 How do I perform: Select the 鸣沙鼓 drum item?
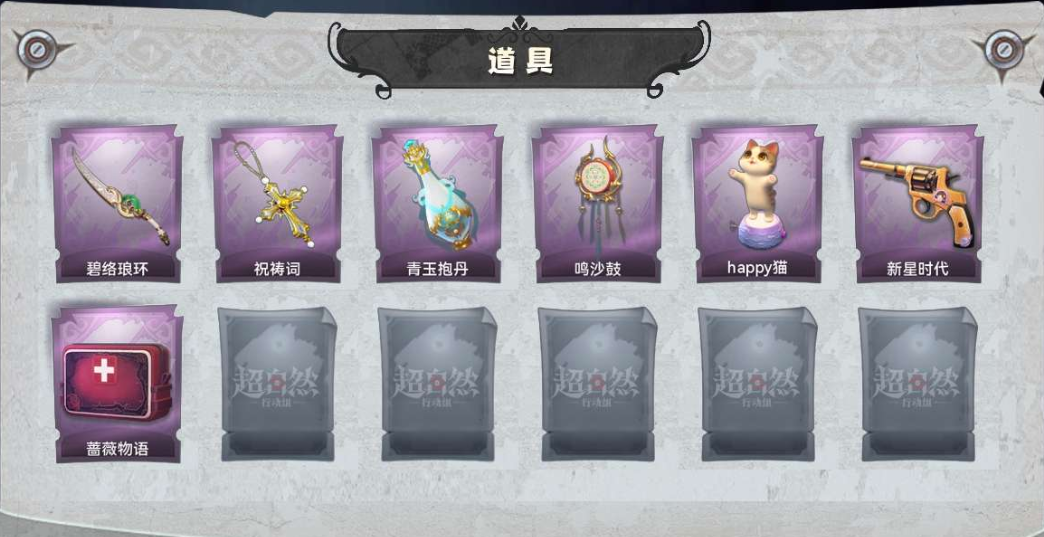[x=597, y=203]
